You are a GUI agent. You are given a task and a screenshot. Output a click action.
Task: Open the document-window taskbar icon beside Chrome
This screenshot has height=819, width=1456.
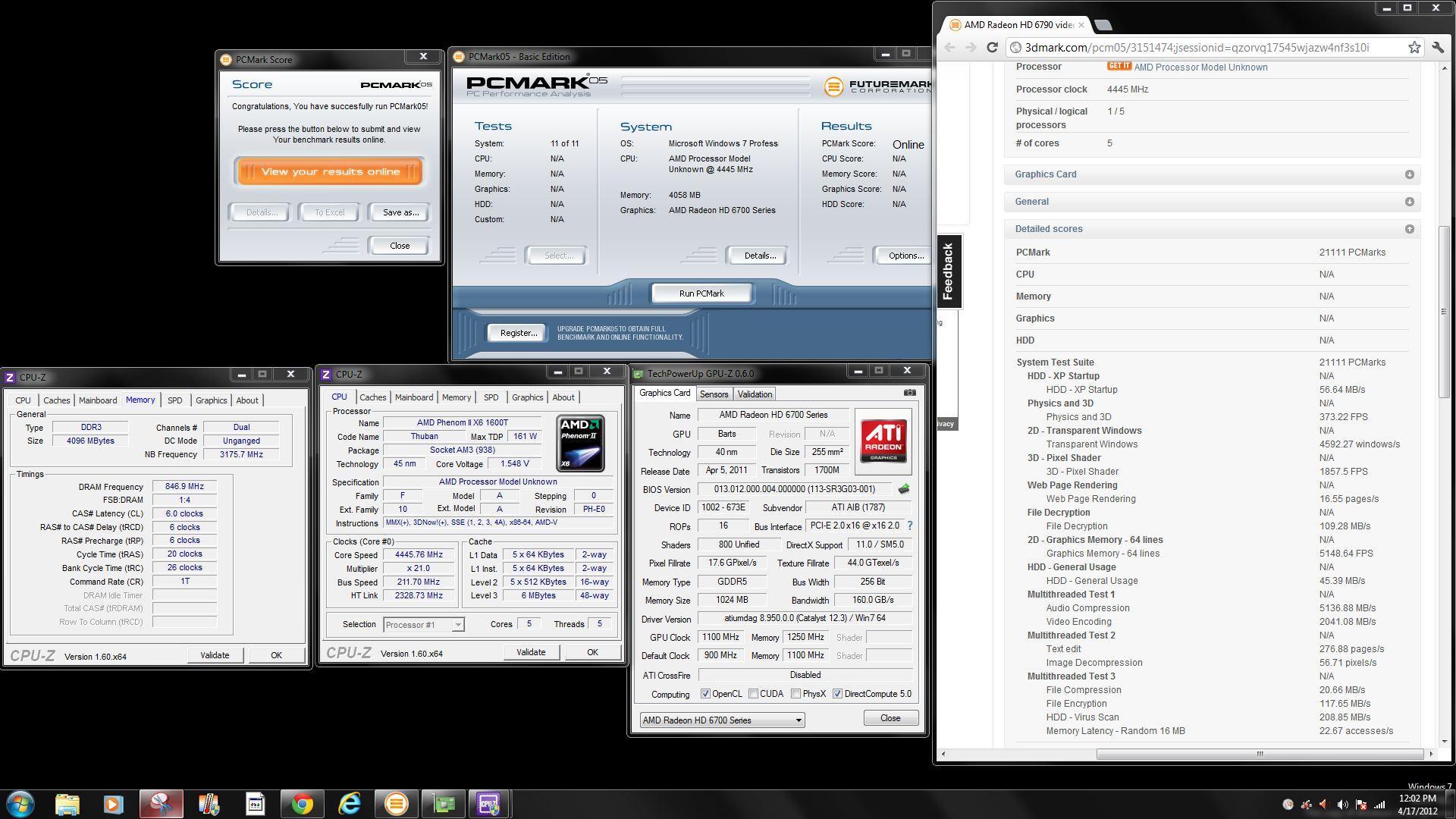[x=256, y=804]
